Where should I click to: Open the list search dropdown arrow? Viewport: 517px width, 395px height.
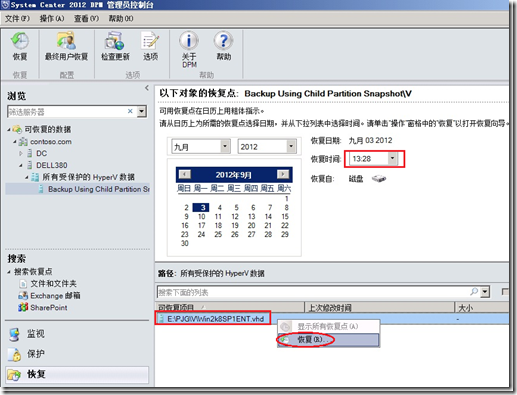coord(485,292)
